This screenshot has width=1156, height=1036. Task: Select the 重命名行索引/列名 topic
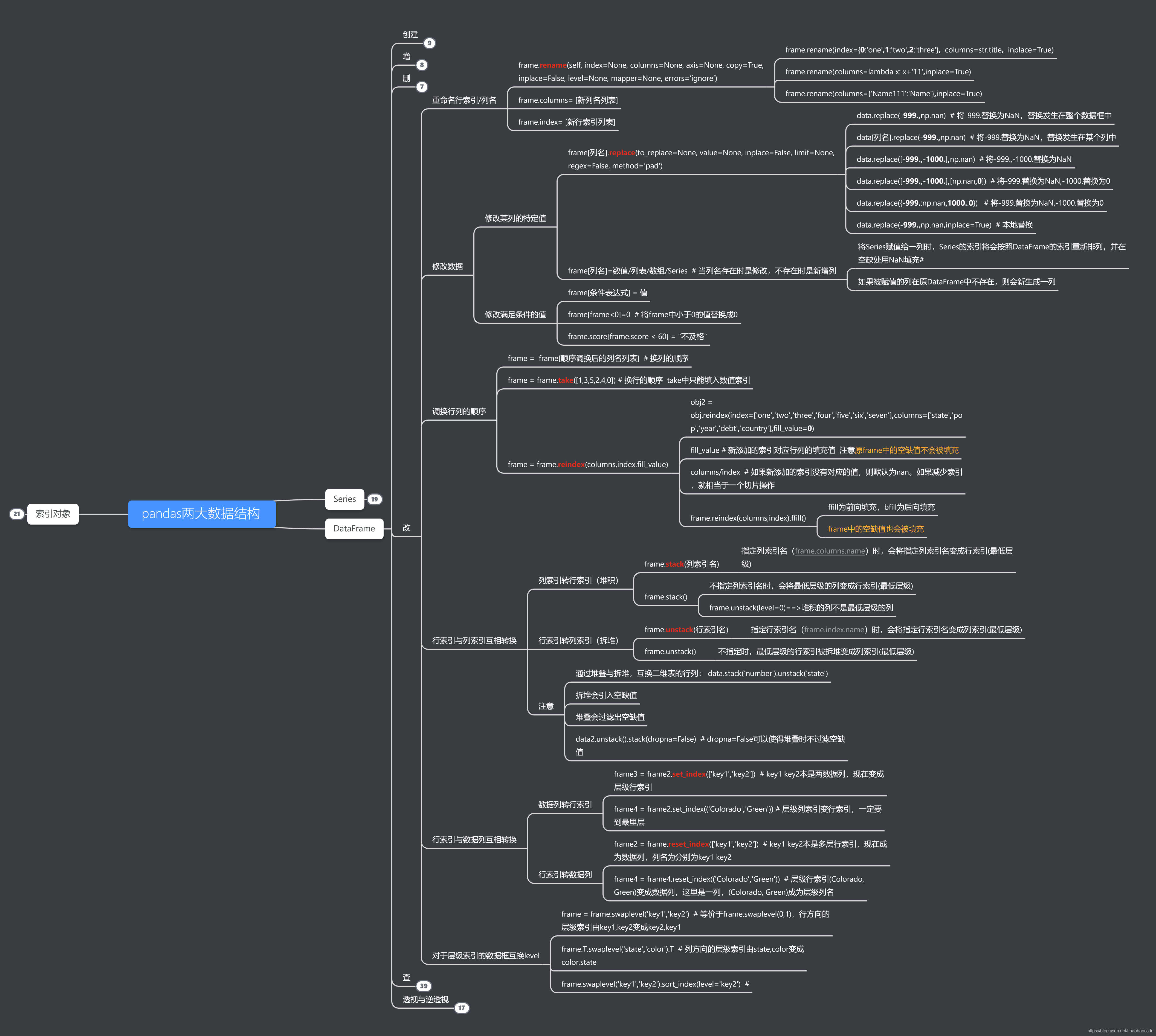coord(464,100)
